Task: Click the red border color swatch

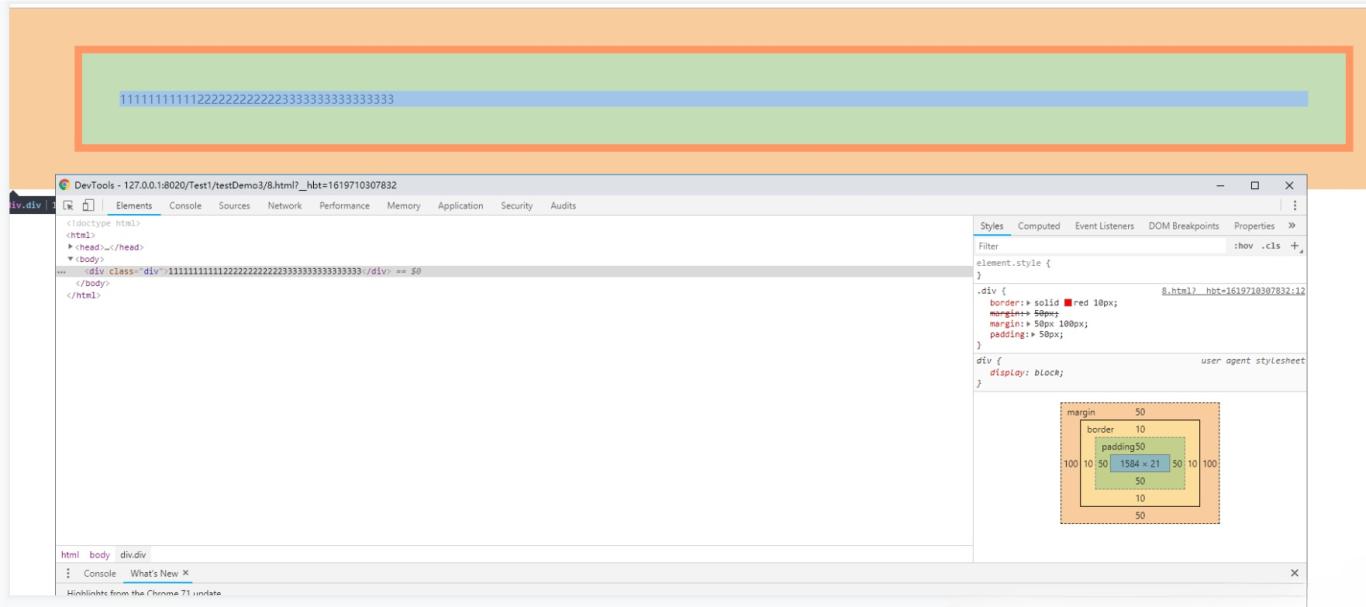Action: 1069,302
